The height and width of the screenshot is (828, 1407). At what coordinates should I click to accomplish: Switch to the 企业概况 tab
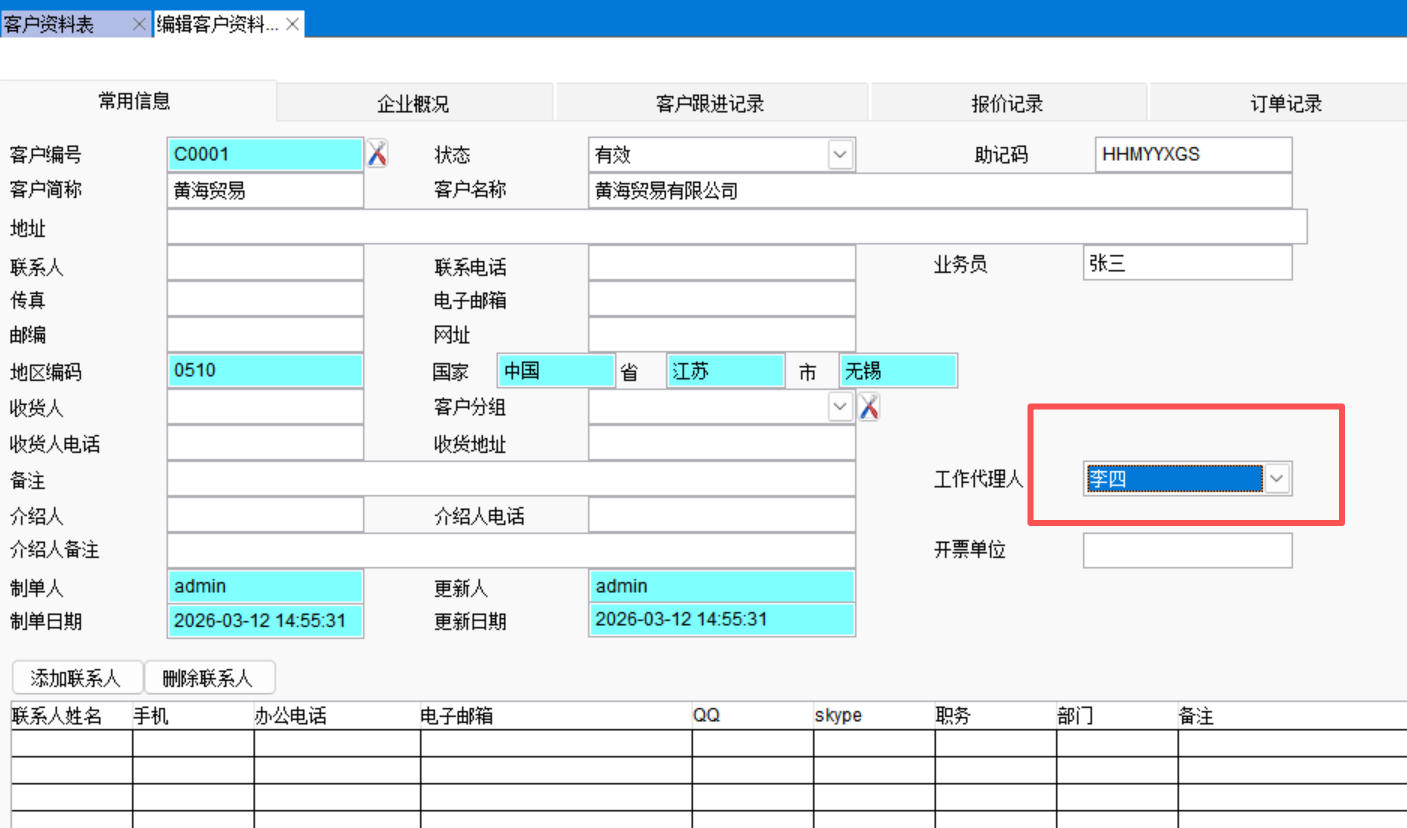(x=413, y=104)
